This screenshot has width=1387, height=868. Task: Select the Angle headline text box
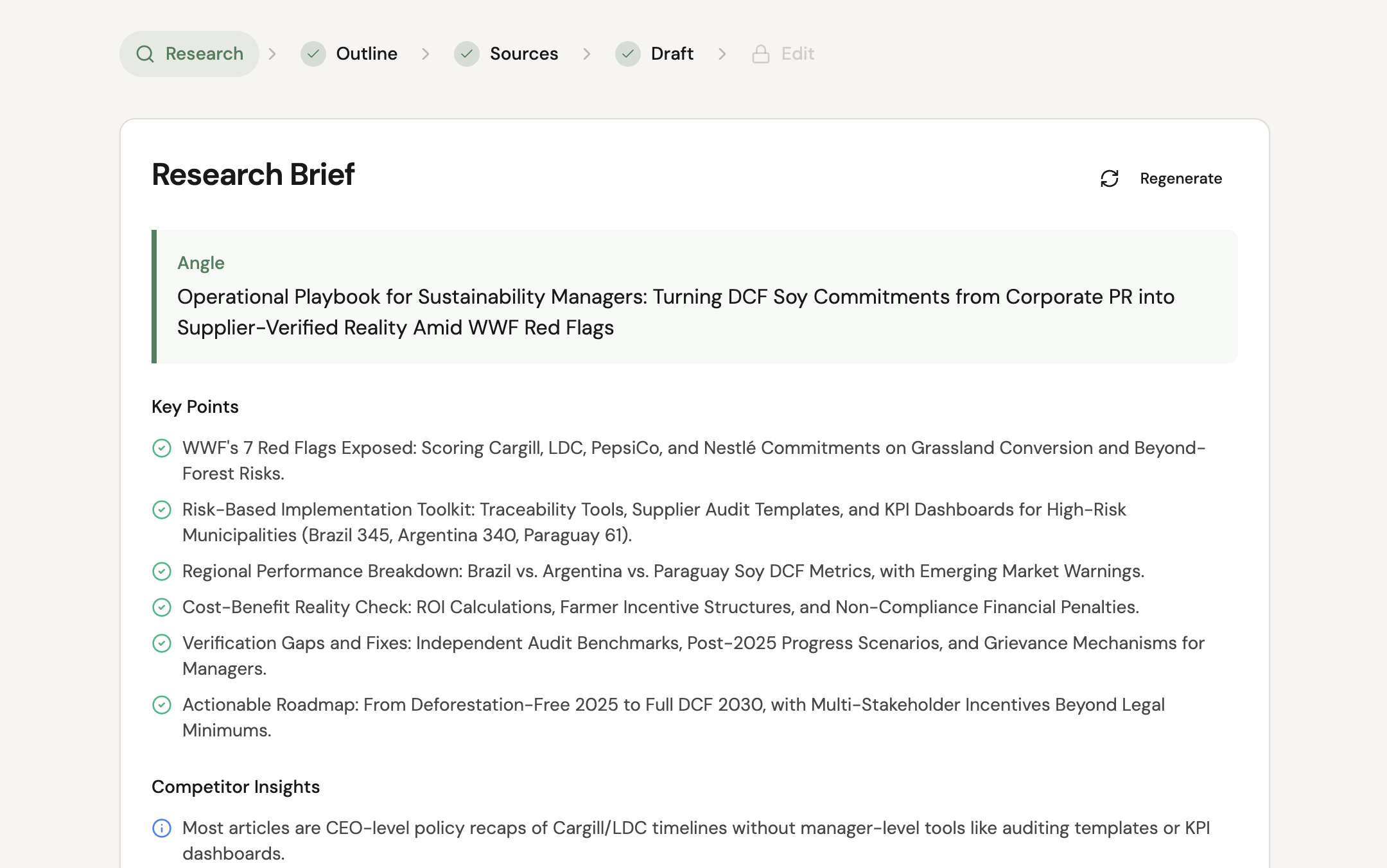click(676, 312)
